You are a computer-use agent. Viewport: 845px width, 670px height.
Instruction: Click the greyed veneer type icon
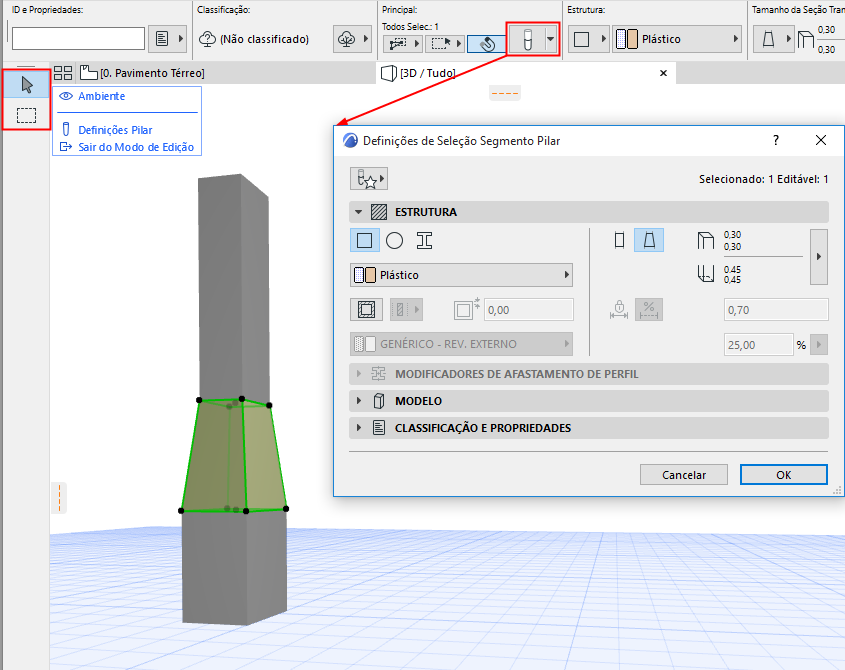pos(406,309)
